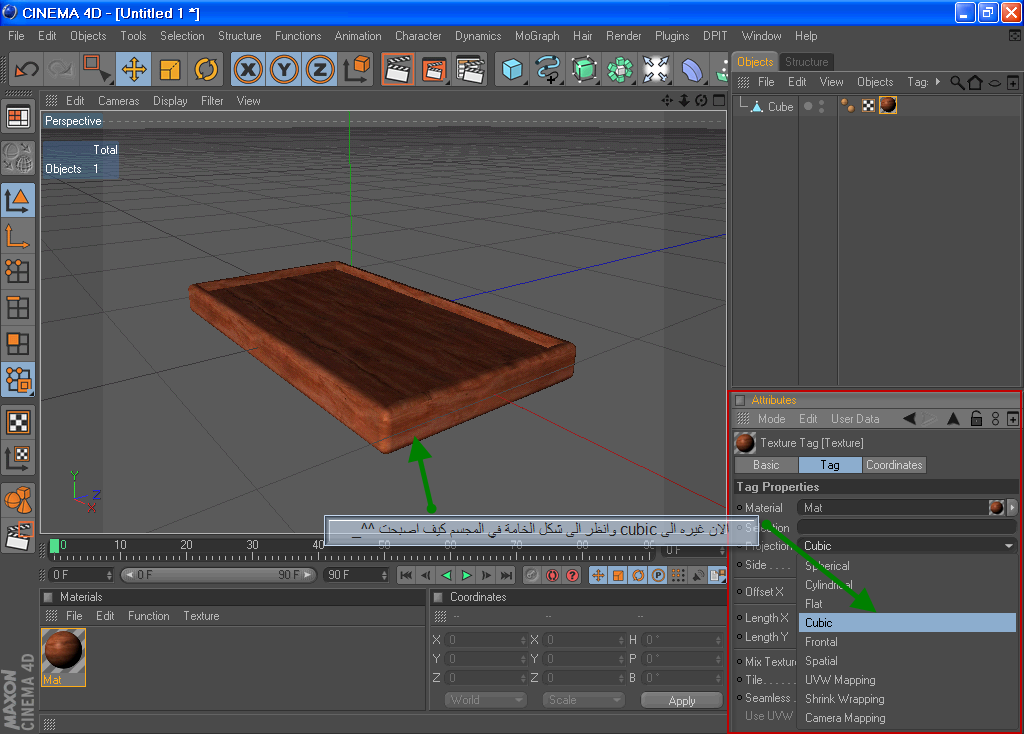
Task: Open the Render menu
Action: click(x=624, y=36)
